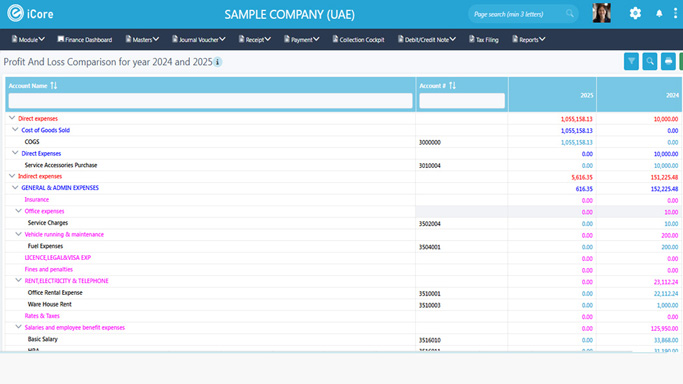Sort by Account Name arrows icon

pyautogui.click(x=54, y=86)
